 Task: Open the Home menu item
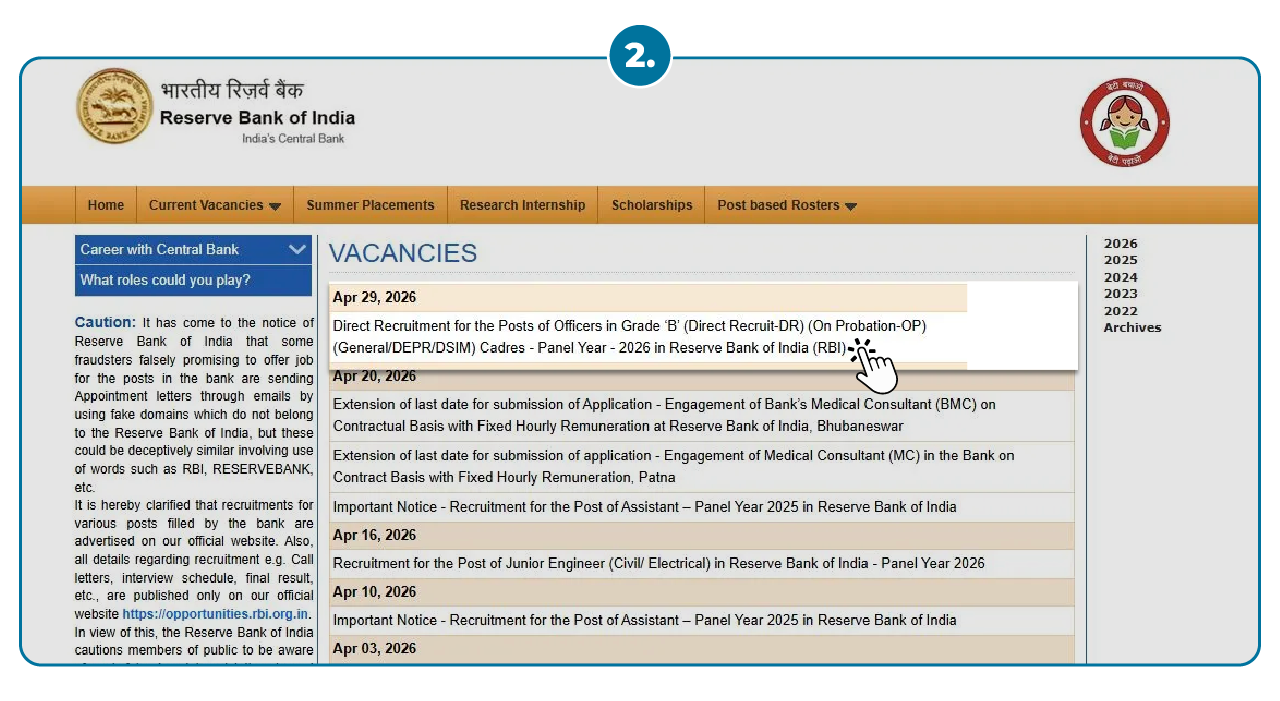click(106, 205)
